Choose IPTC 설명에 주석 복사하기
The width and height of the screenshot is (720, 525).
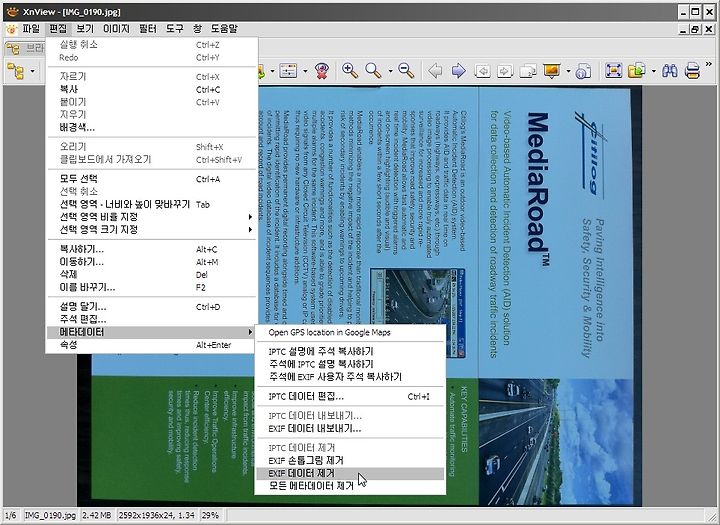pos(350,351)
